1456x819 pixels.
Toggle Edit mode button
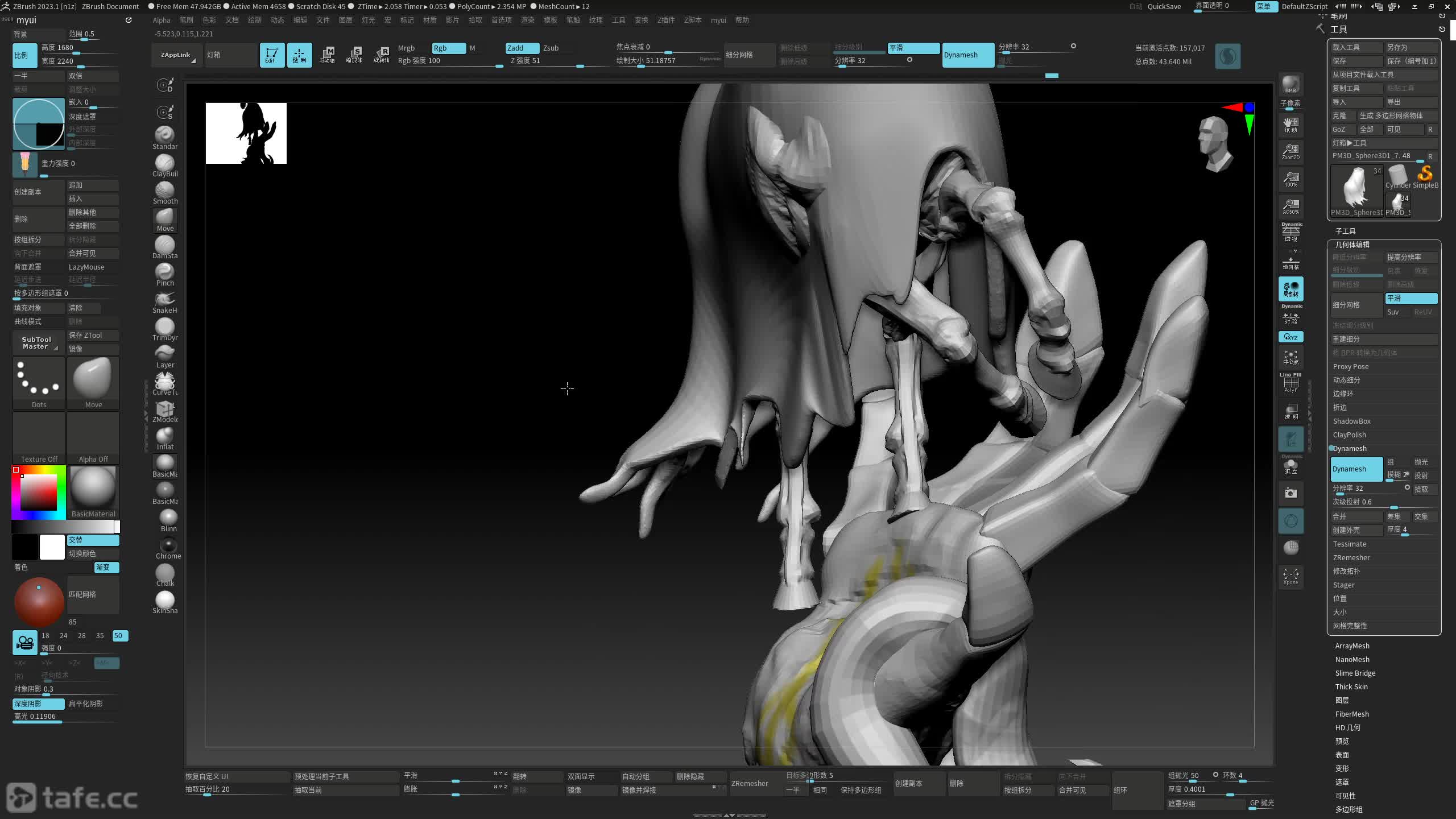[272, 55]
